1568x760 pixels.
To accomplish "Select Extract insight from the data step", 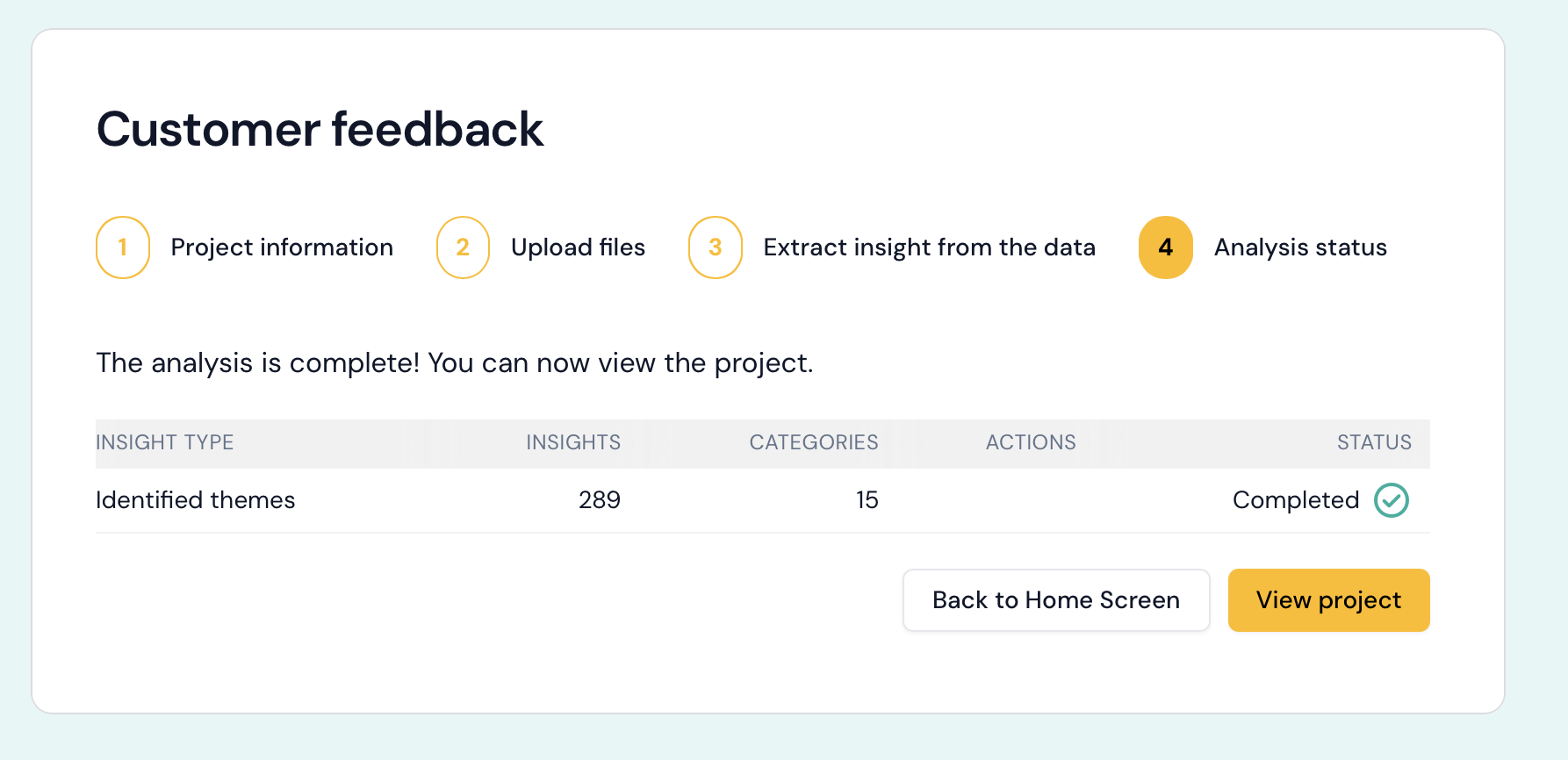I will [929, 247].
